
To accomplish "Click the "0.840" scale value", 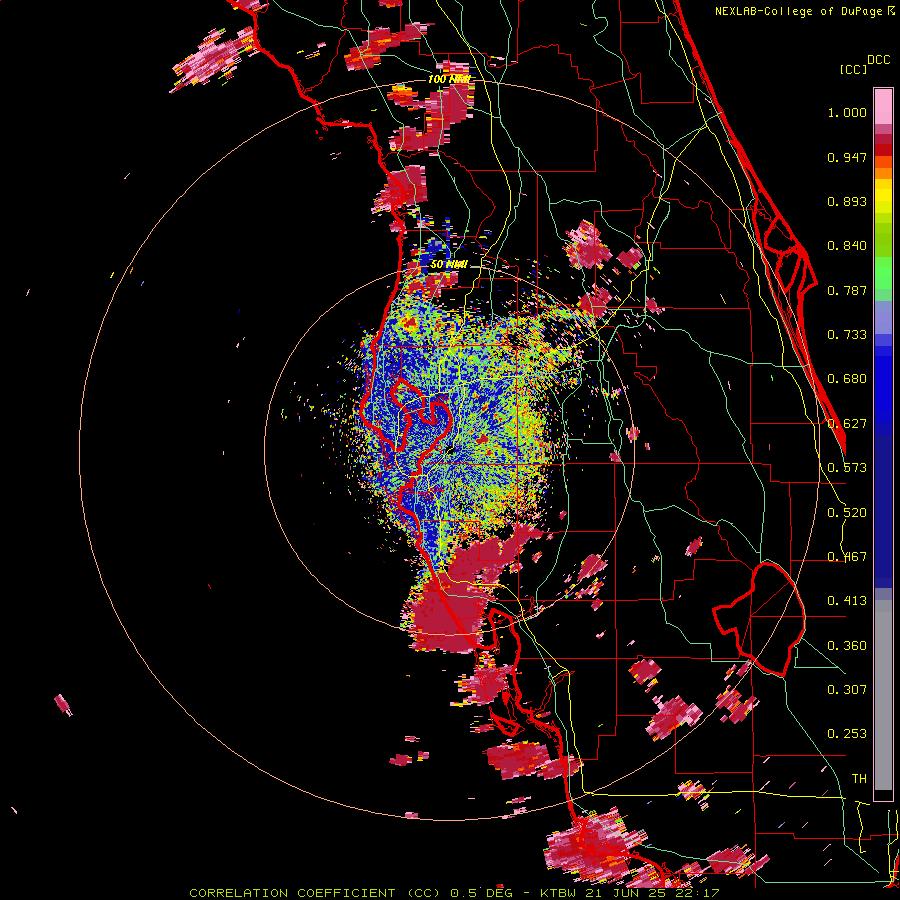I will (847, 246).
